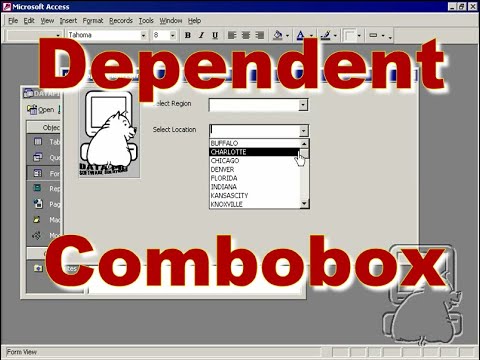
Task: Select the Pages object icon
Action: 38,204
